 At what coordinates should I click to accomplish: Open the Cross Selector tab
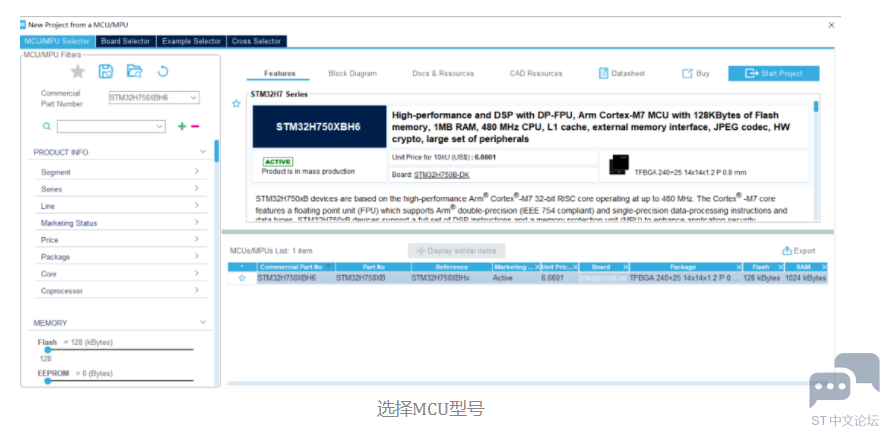pyautogui.click(x=257, y=41)
